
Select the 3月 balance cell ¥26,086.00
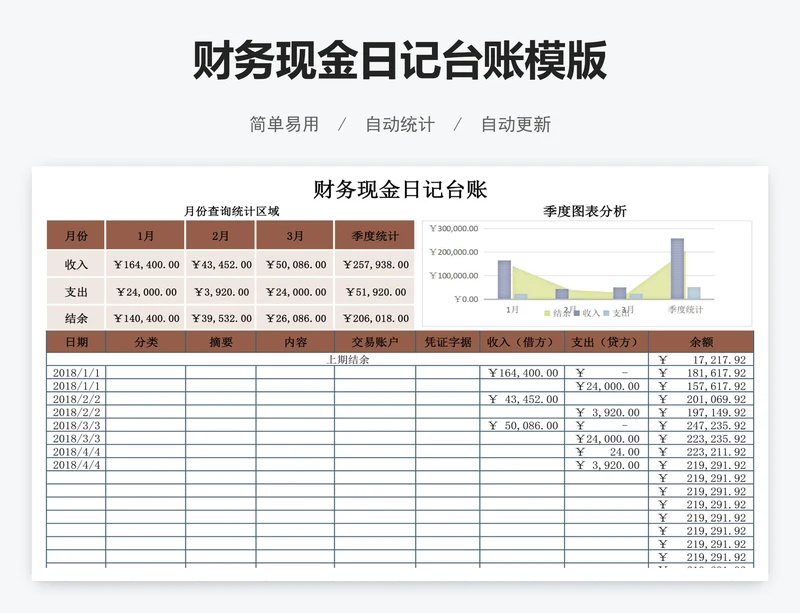295,318
